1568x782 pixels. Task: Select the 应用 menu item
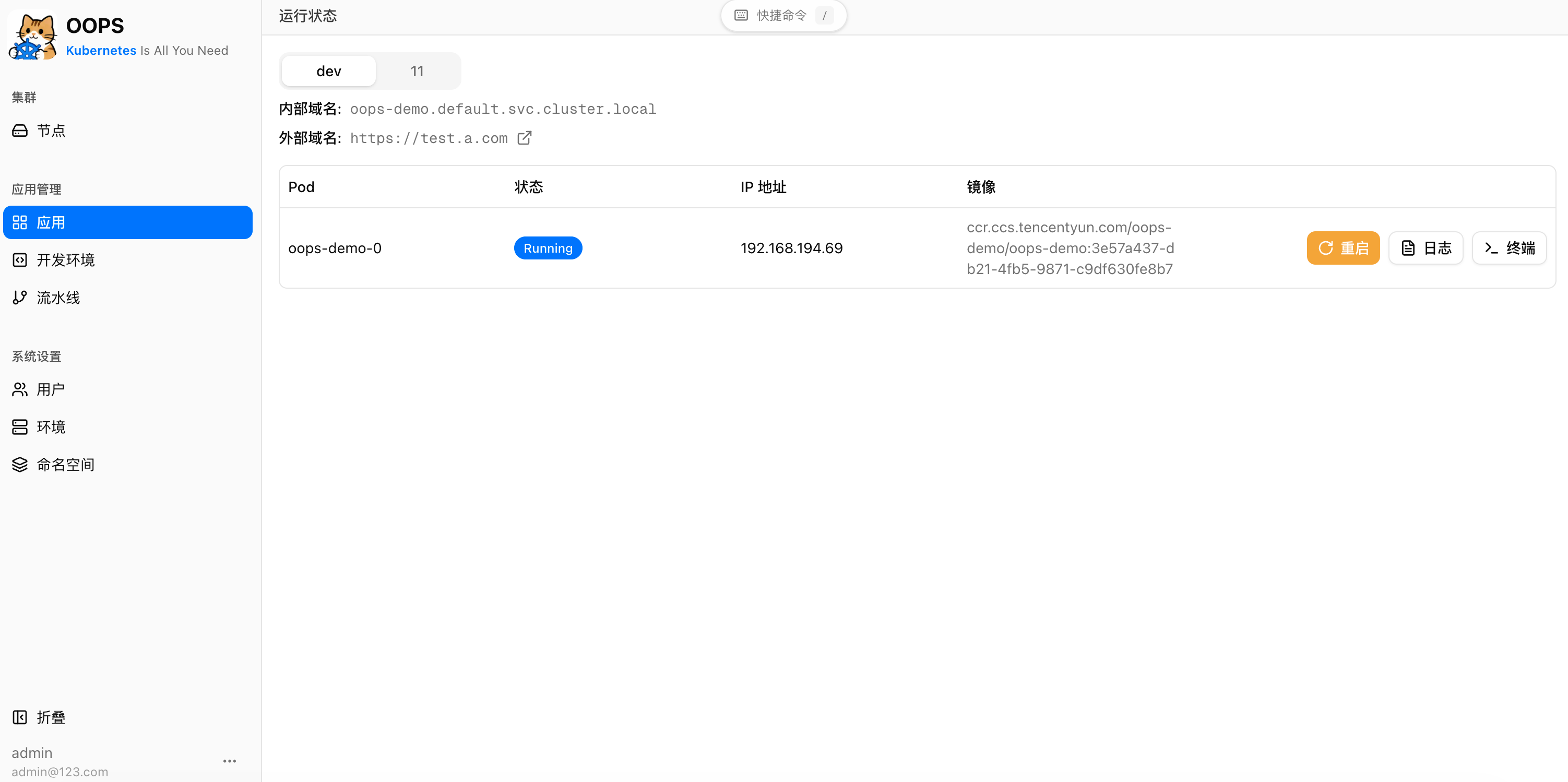pyautogui.click(x=128, y=223)
